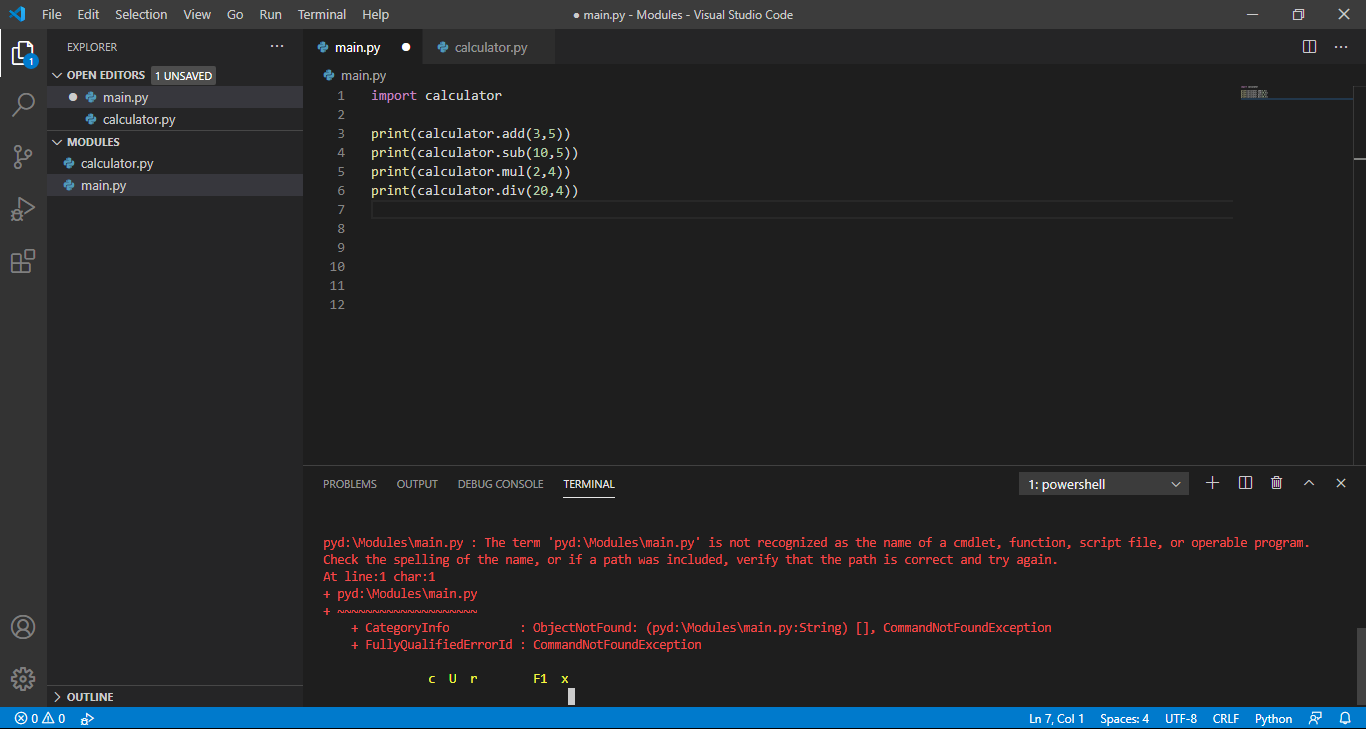Screen dimensions: 1366x729
Task: Kill the terminal with trash icon
Action: coord(1276,483)
